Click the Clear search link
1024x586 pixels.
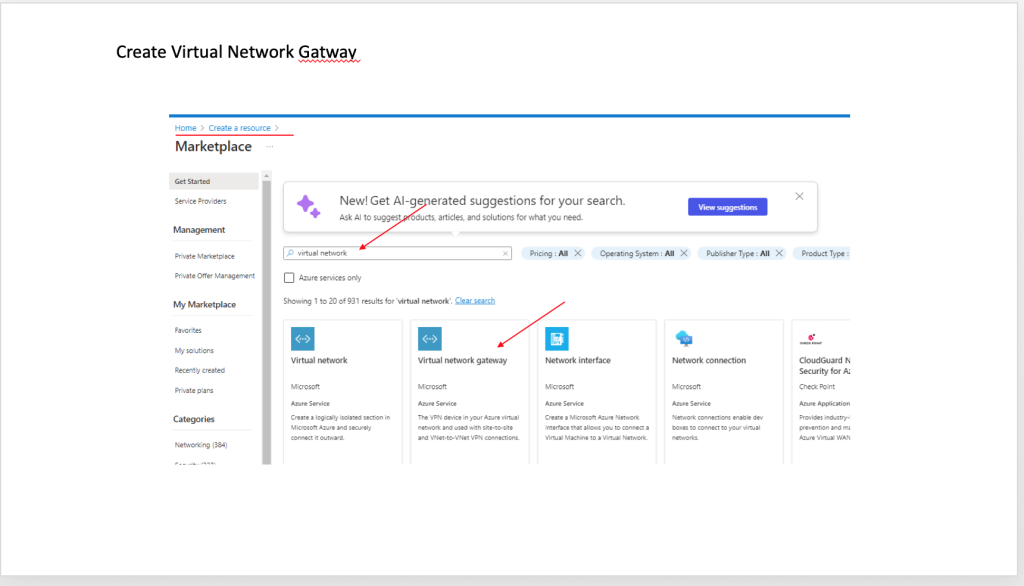pos(475,301)
